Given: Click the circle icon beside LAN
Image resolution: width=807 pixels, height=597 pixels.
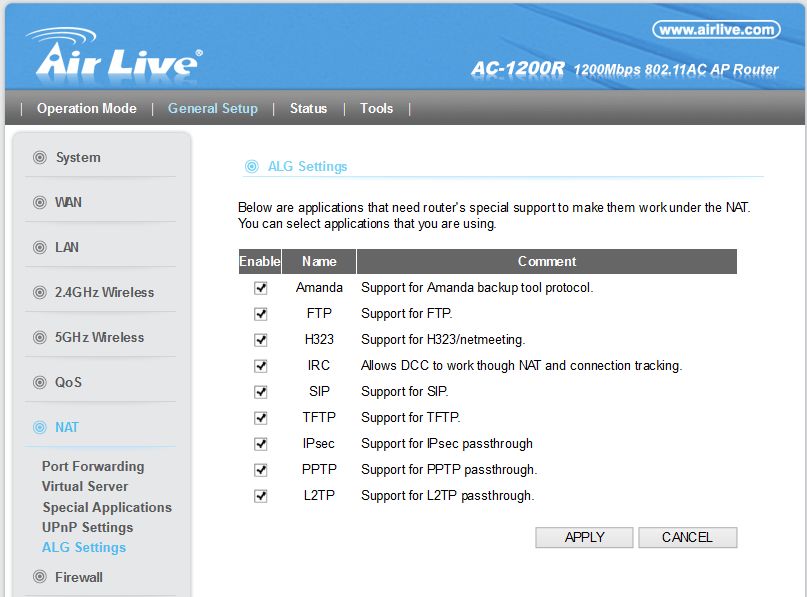Looking at the screenshot, I should point(40,248).
